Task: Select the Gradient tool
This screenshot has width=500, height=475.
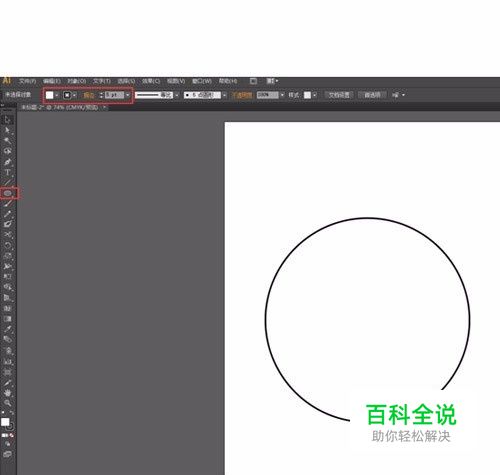Action: (x=7, y=318)
